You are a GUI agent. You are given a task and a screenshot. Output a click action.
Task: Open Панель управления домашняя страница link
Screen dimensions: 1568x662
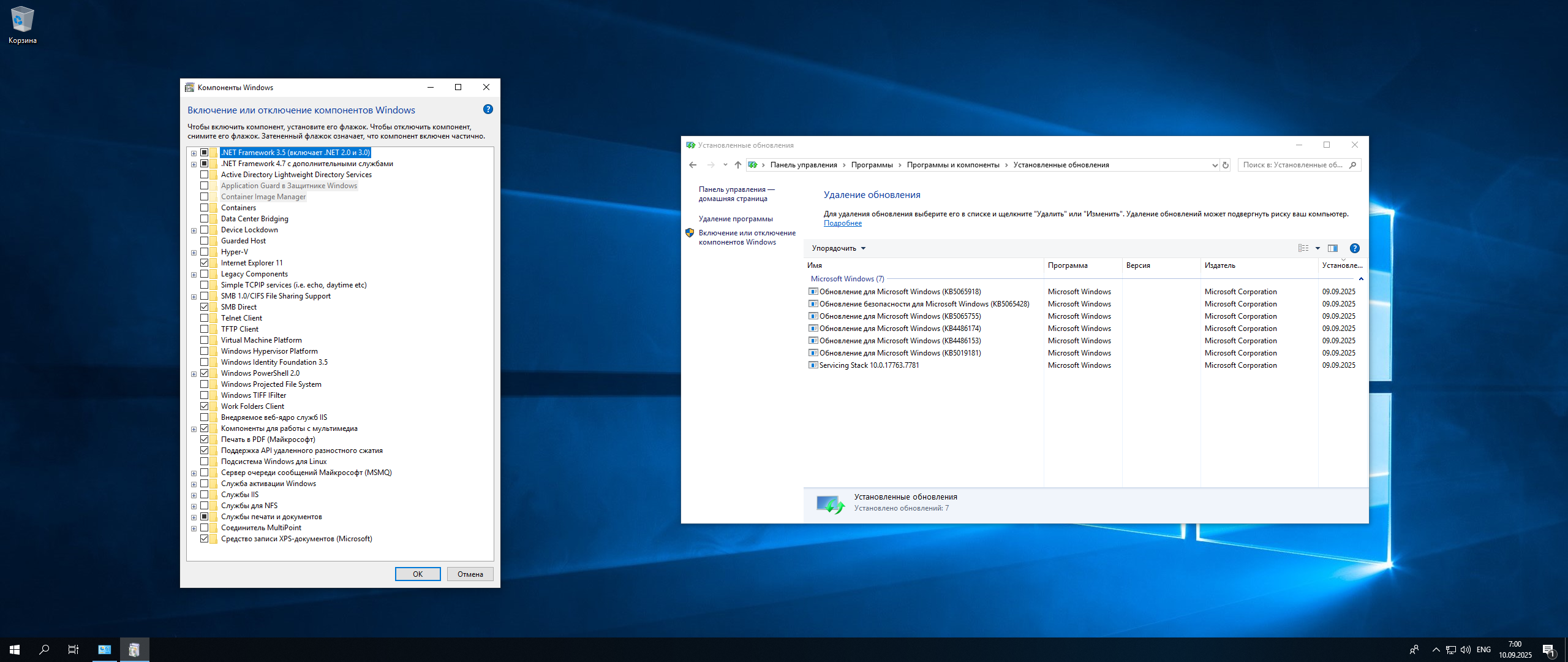point(737,194)
